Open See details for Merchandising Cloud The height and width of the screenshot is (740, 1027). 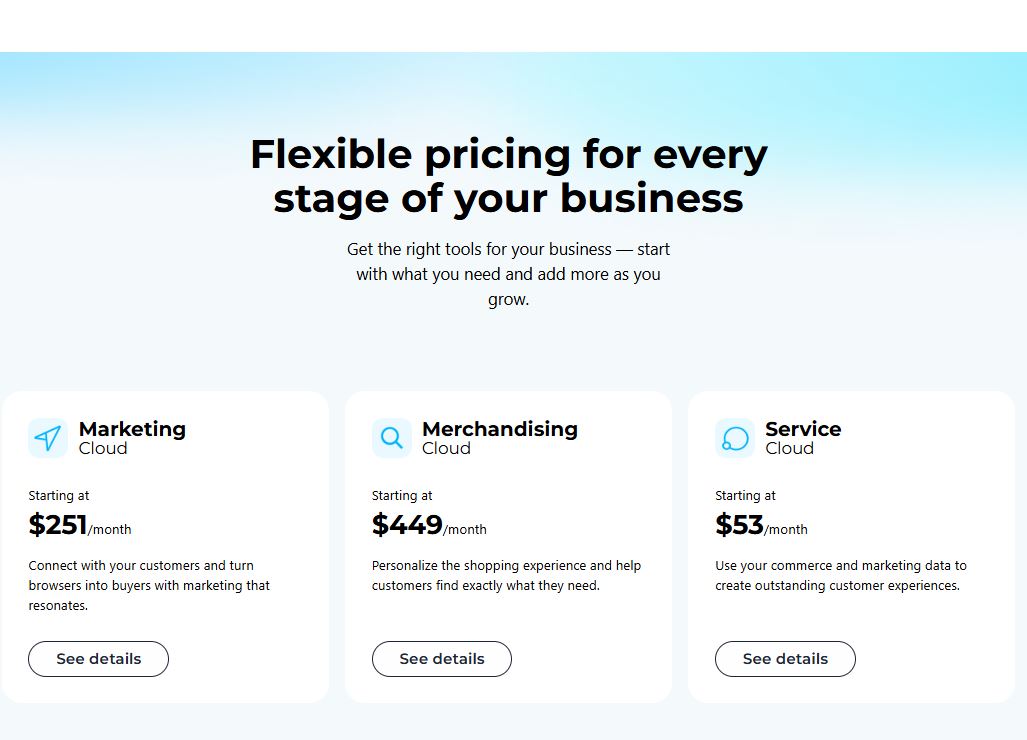click(x=442, y=659)
